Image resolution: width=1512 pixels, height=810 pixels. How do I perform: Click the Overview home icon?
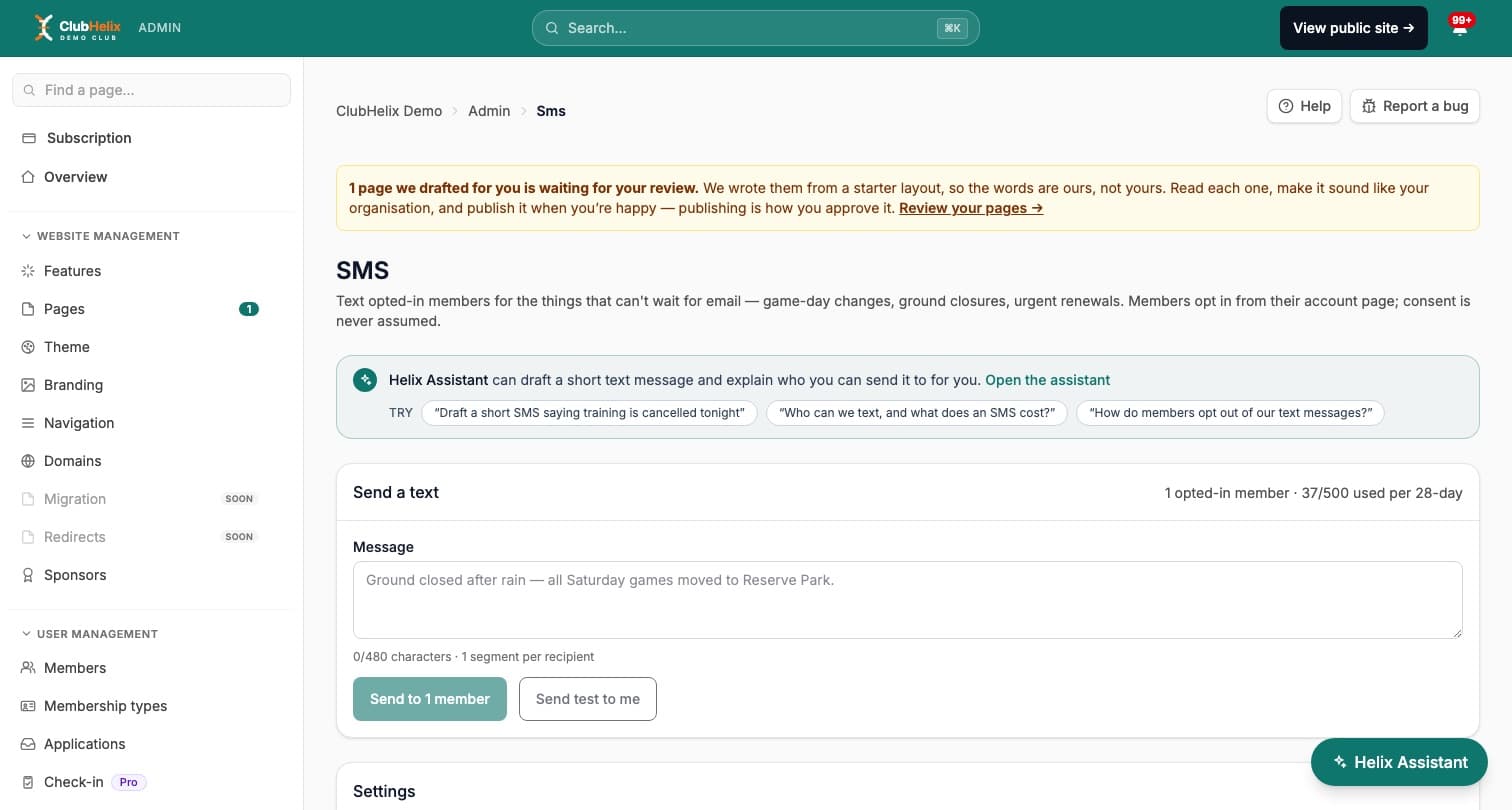pyautogui.click(x=28, y=177)
